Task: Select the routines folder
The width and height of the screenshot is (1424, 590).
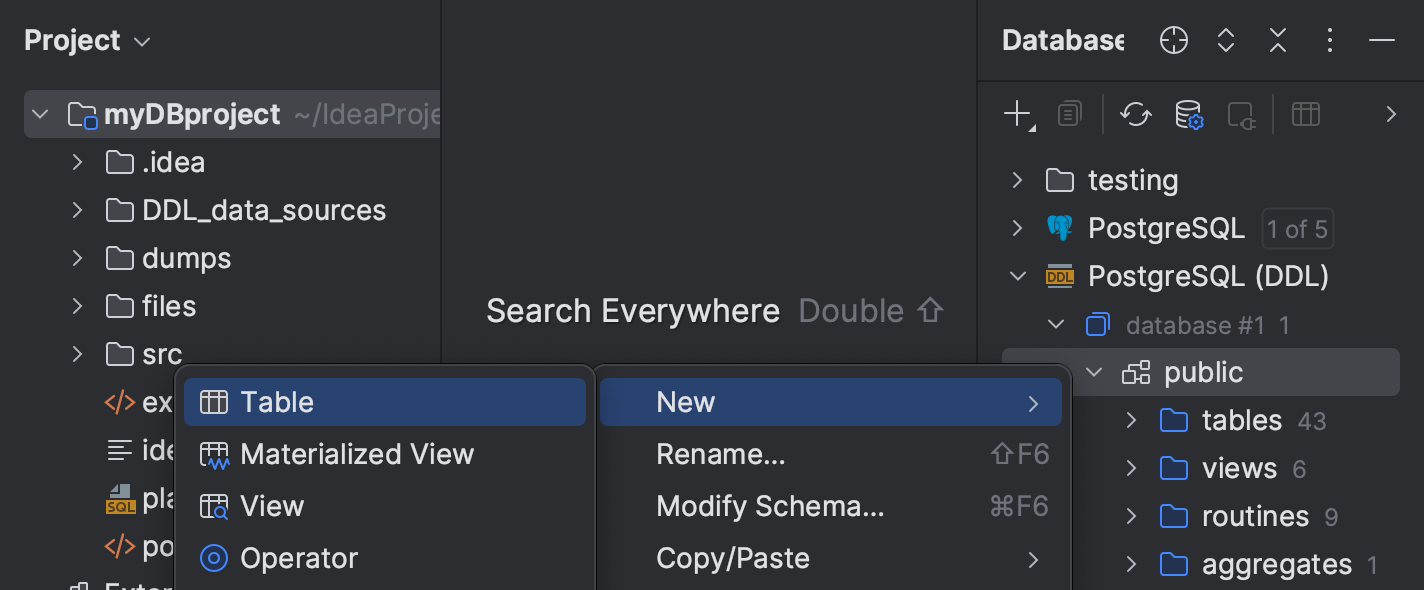Action: (1255, 516)
